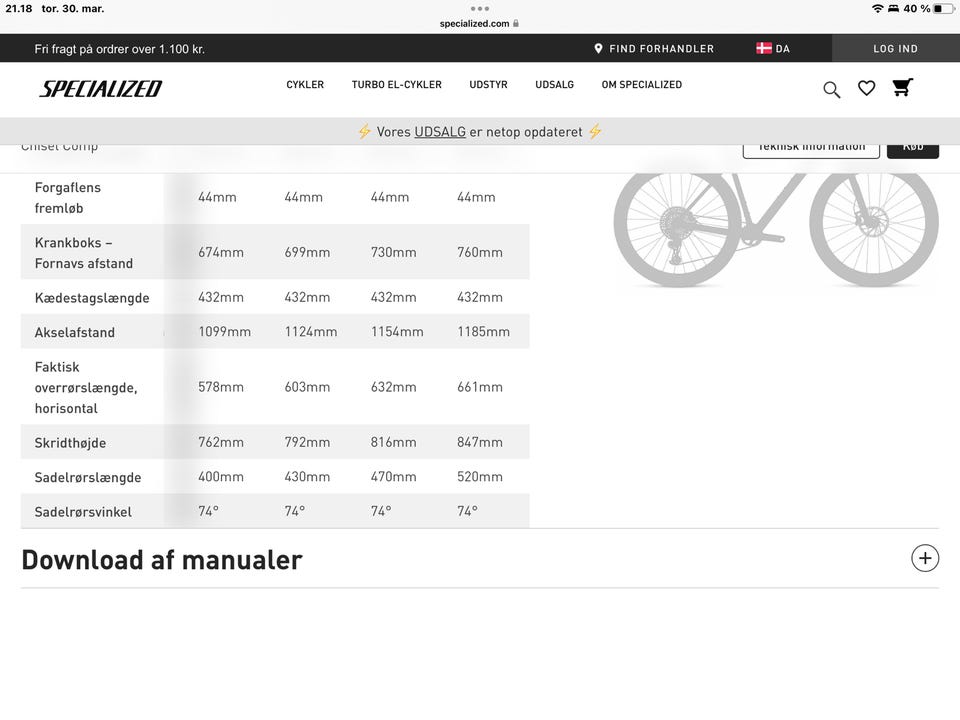
Task: Click the 520mm seat tube value
Action: pos(480,477)
